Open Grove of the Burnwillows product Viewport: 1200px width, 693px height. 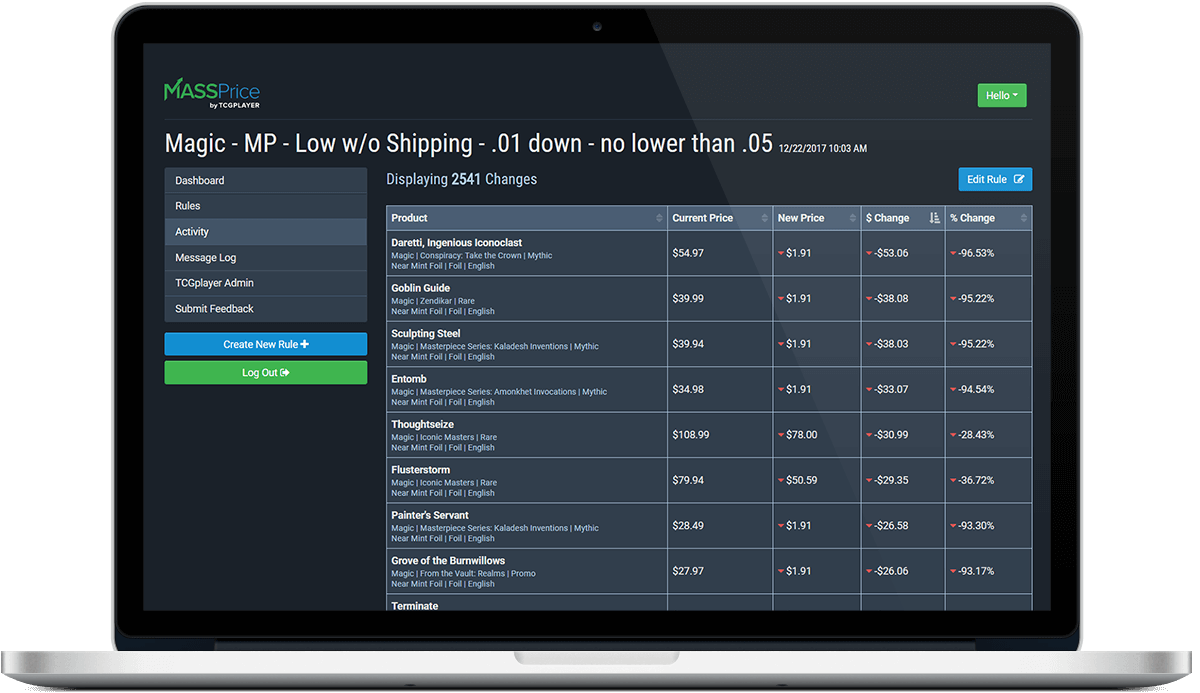[x=448, y=561]
